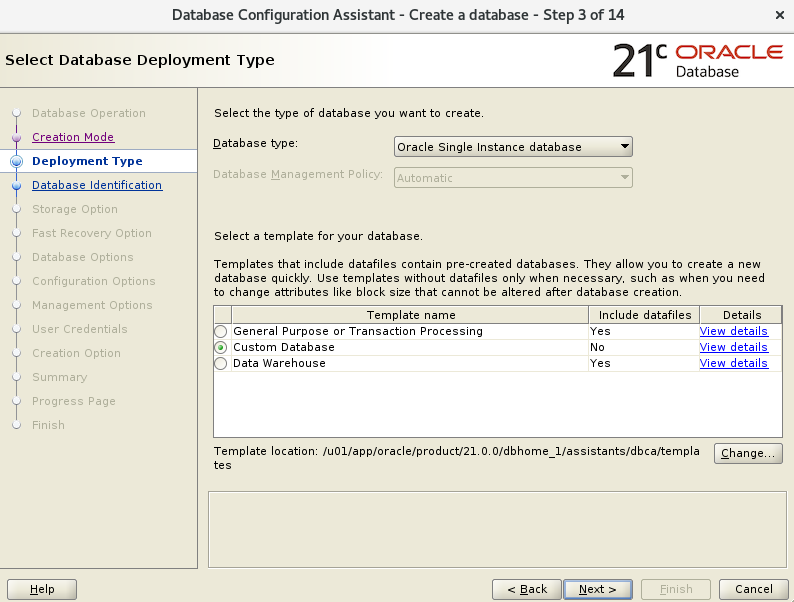This screenshot has width=794, height=602.
Task: Go back with the < Back button
Action: pos(527,589)
